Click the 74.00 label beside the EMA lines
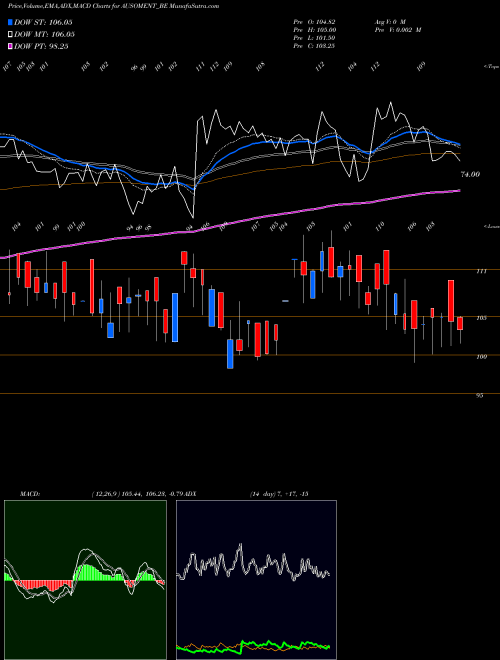500x660 pixels. pyautogui.click(x=470, y=174)
